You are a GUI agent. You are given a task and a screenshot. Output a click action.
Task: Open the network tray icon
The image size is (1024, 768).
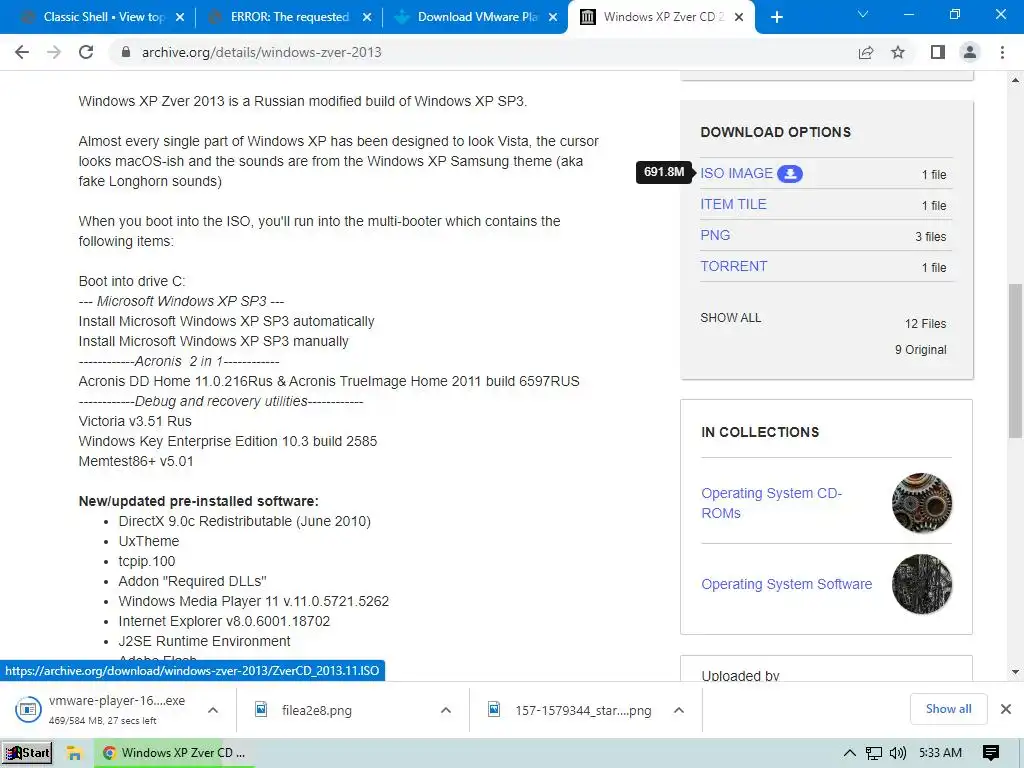[x=874, y=753]
